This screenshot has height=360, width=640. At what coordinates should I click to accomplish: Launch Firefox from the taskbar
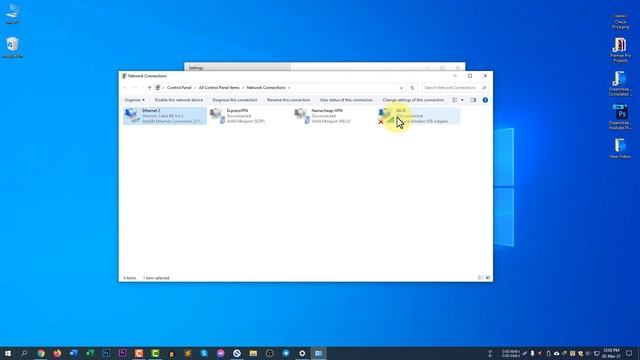(x=57, y=353)
